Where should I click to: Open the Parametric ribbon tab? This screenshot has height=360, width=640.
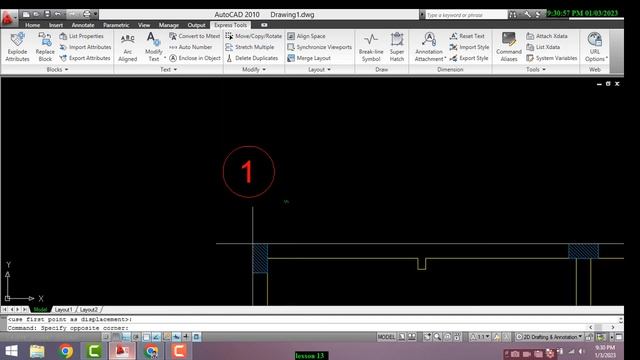[x=116, y=25]
